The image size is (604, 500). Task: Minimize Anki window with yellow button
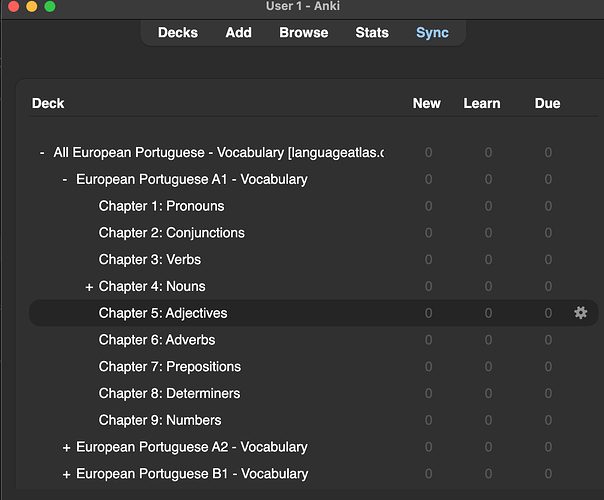pos(32,6)
